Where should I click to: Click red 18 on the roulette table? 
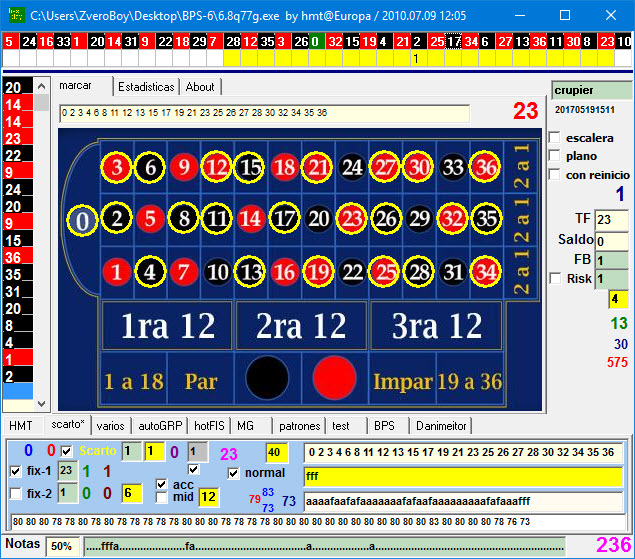click(x=284, y=167)
